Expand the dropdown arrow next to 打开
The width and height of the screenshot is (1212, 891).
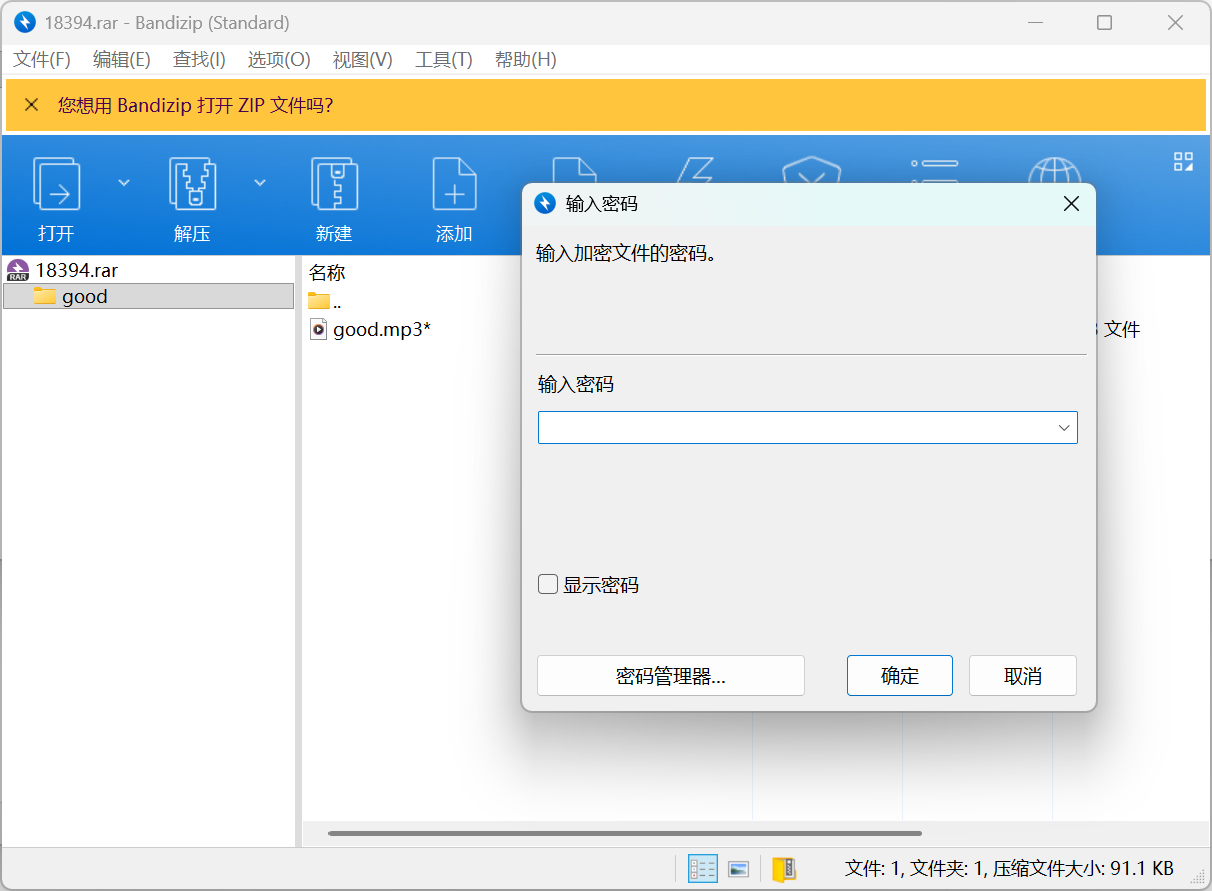click(124, 182)
